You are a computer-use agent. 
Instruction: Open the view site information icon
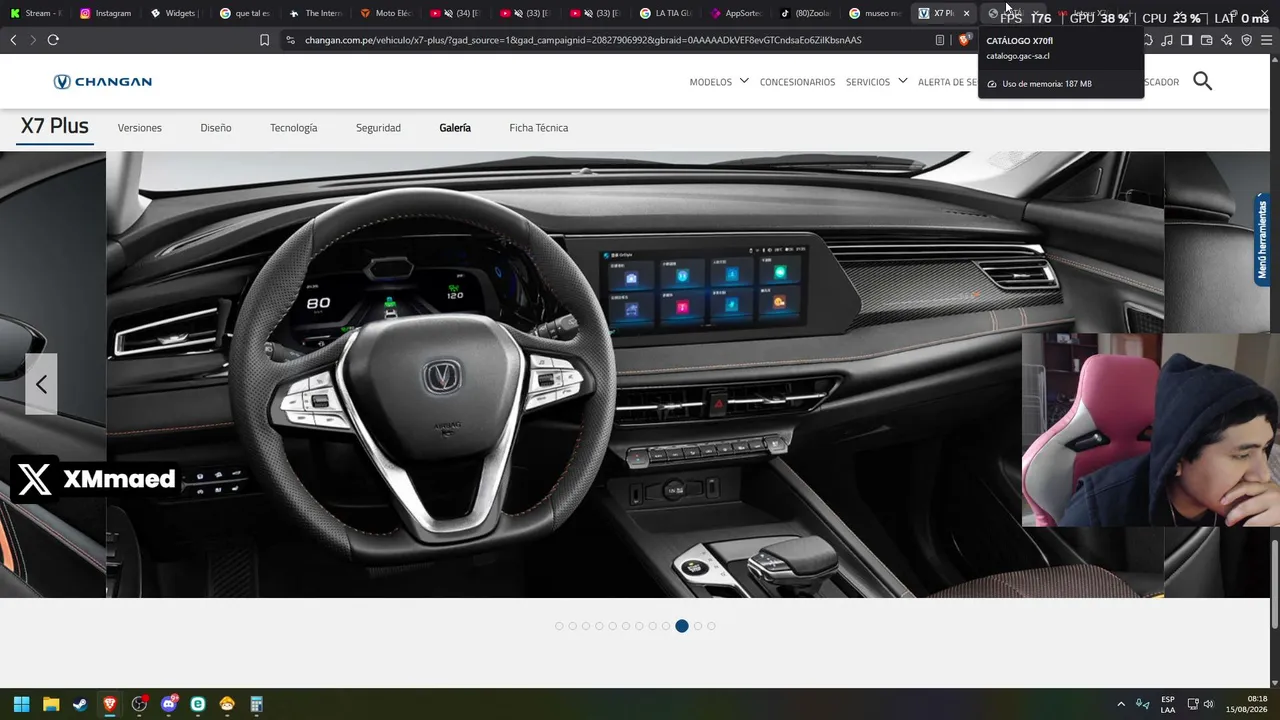tap(290, 40)
